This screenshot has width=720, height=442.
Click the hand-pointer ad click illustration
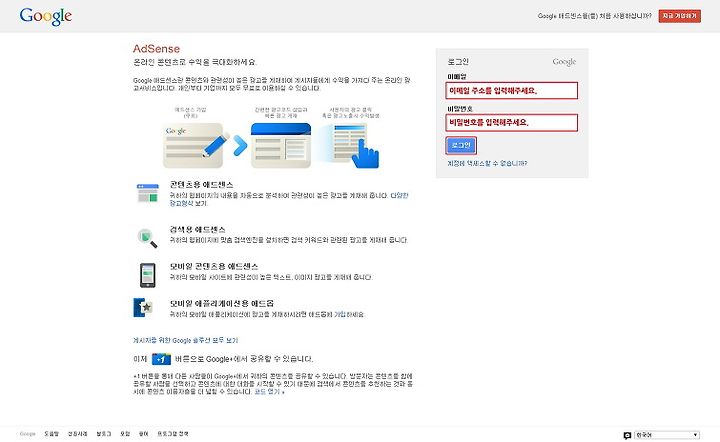[354, 146]
